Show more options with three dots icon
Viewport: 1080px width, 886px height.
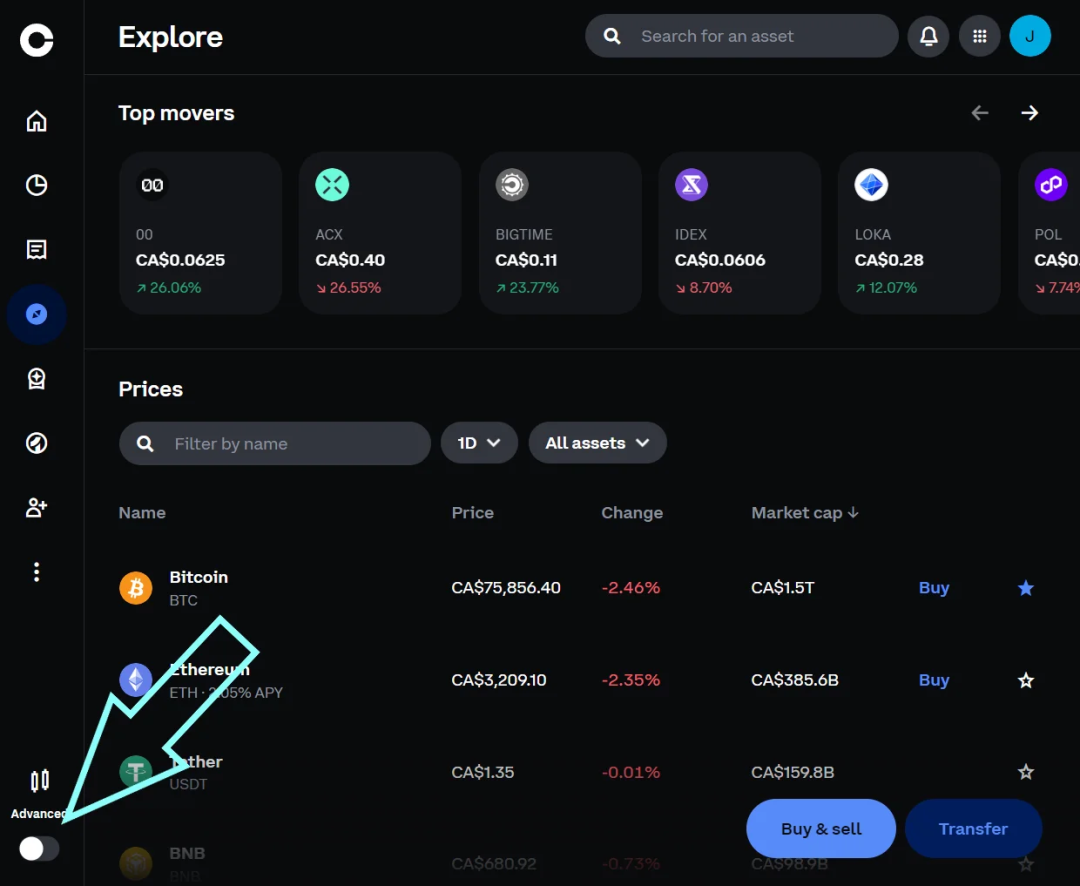tap(37, 572)
